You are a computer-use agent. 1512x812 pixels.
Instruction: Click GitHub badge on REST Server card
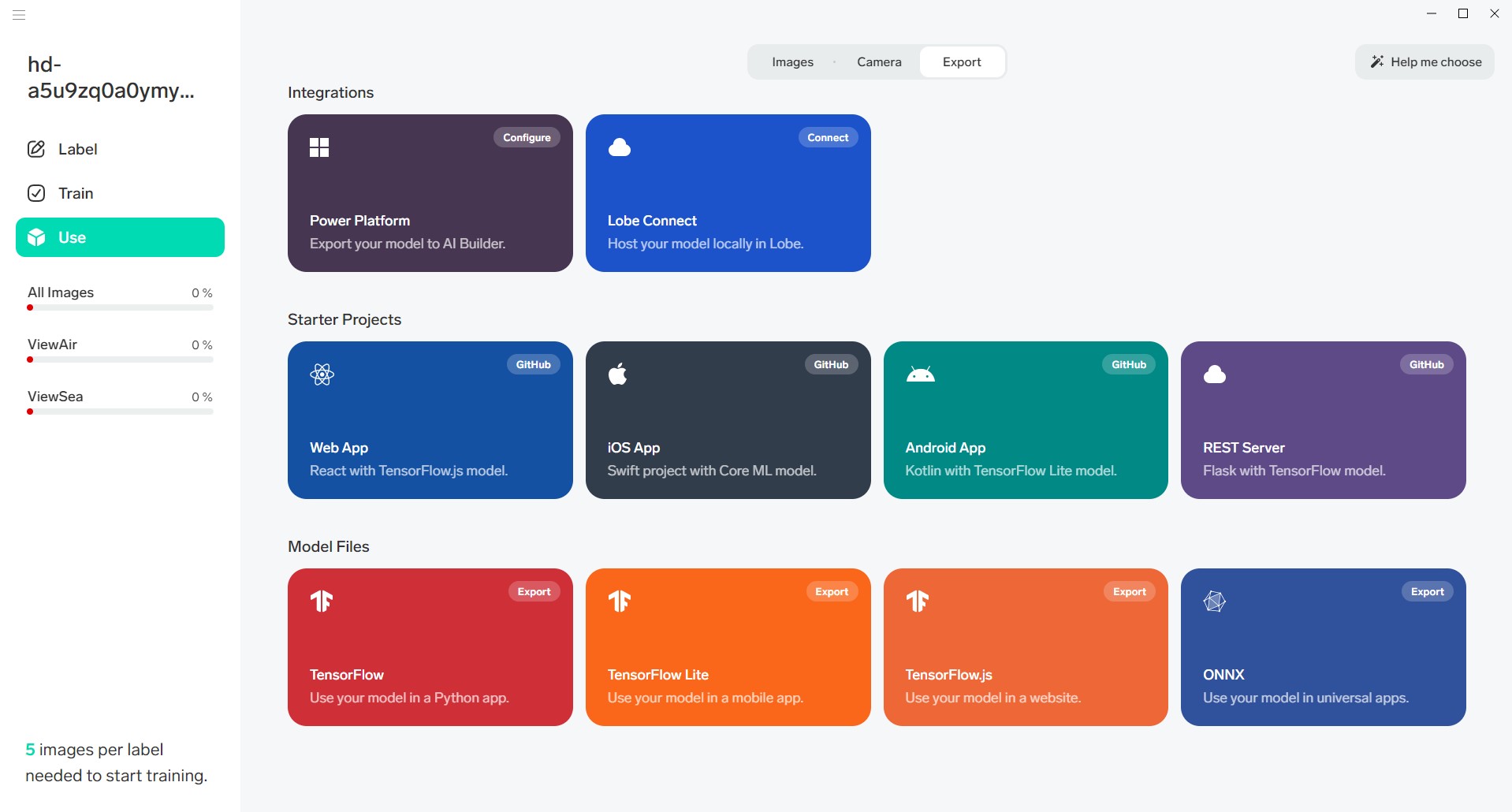[1427, 364]
